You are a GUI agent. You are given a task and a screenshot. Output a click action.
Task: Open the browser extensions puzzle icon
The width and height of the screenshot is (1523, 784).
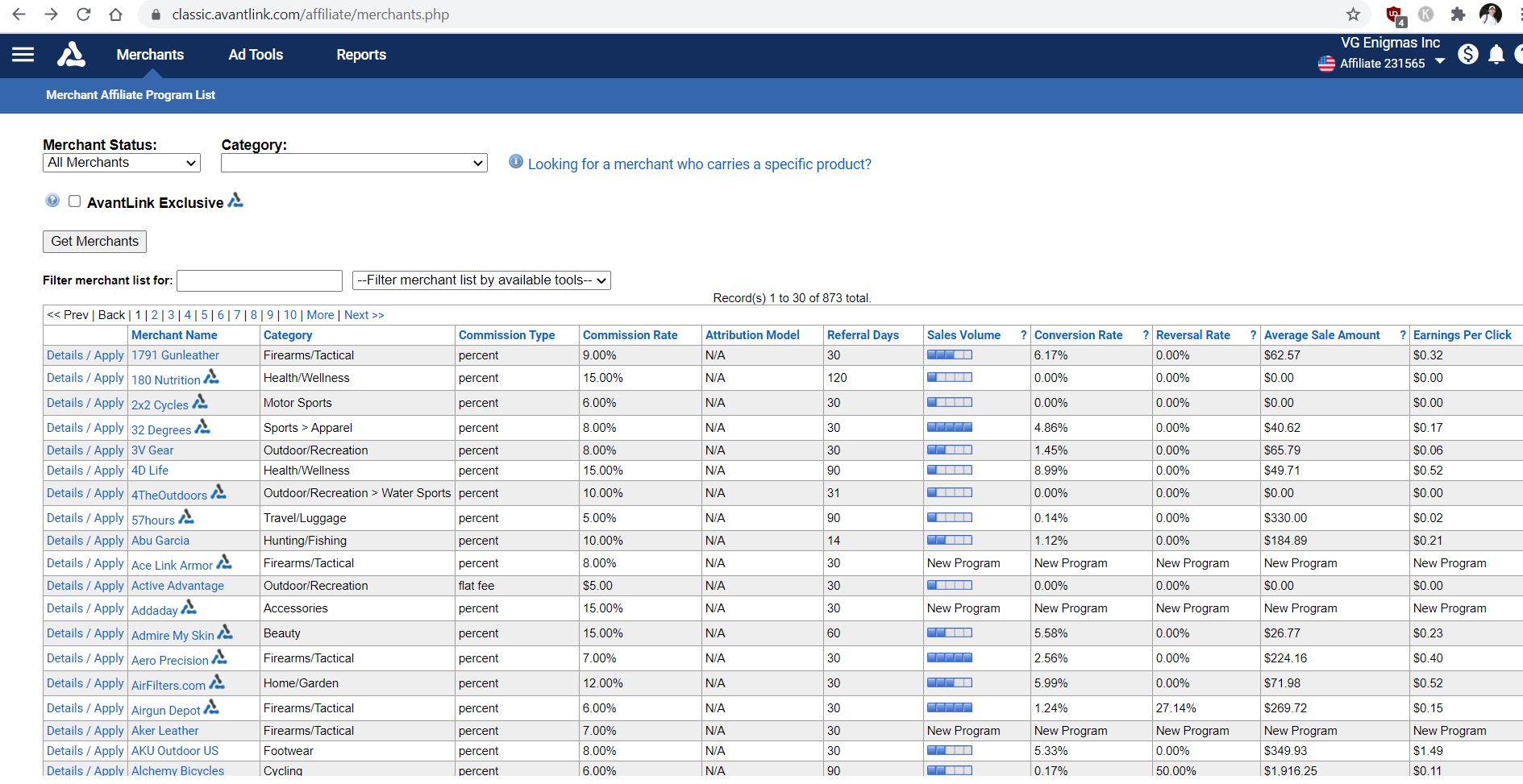click(1458, 15)
